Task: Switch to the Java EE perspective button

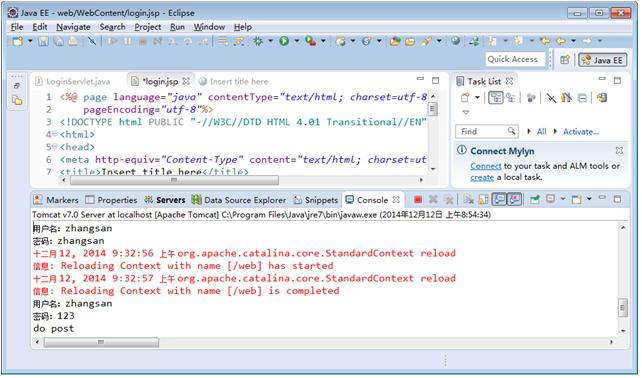Action: click(602, 60)
